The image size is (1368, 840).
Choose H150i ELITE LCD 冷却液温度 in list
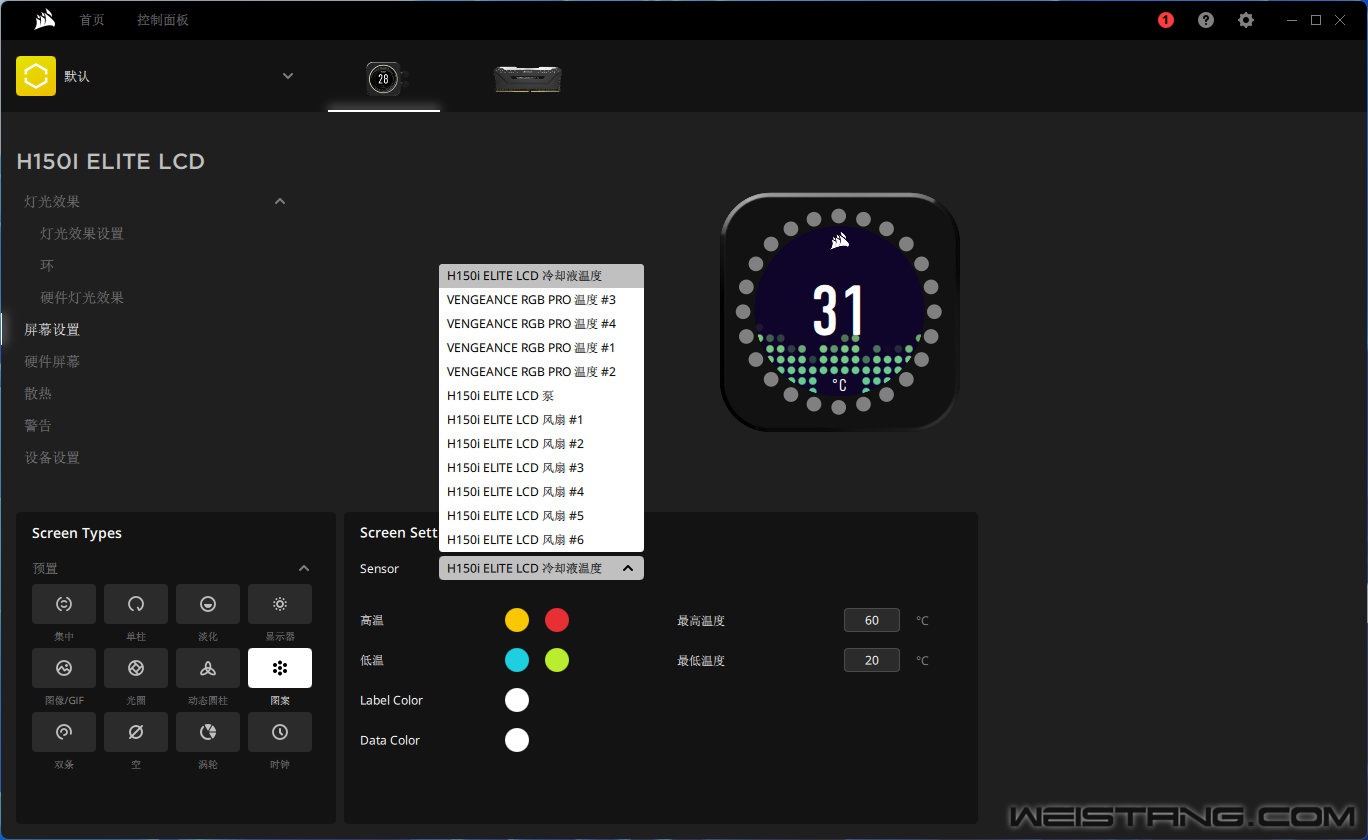click(x=541, y=276)
